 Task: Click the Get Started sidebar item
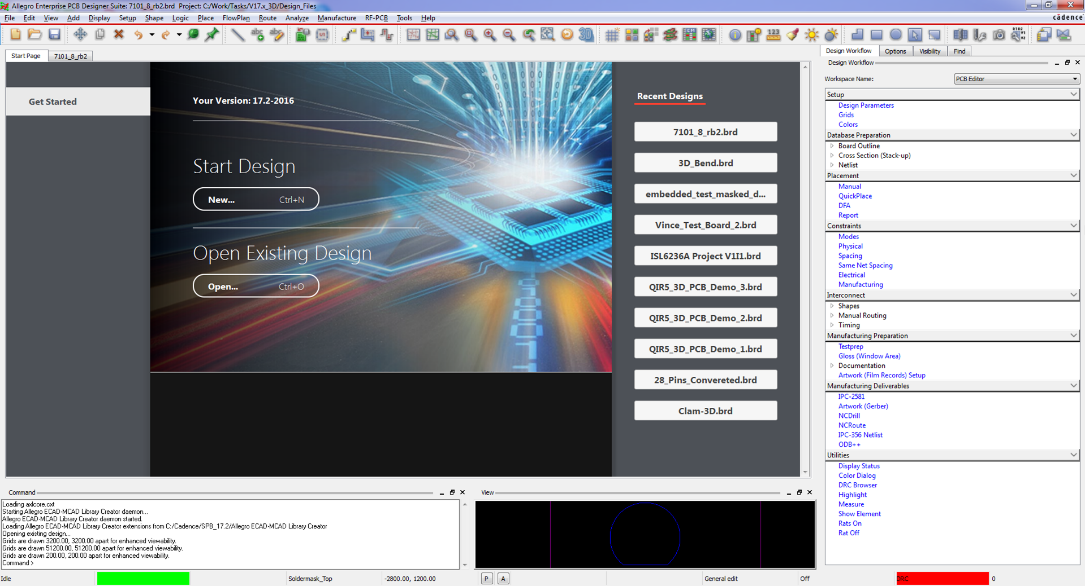pos(78,102)
